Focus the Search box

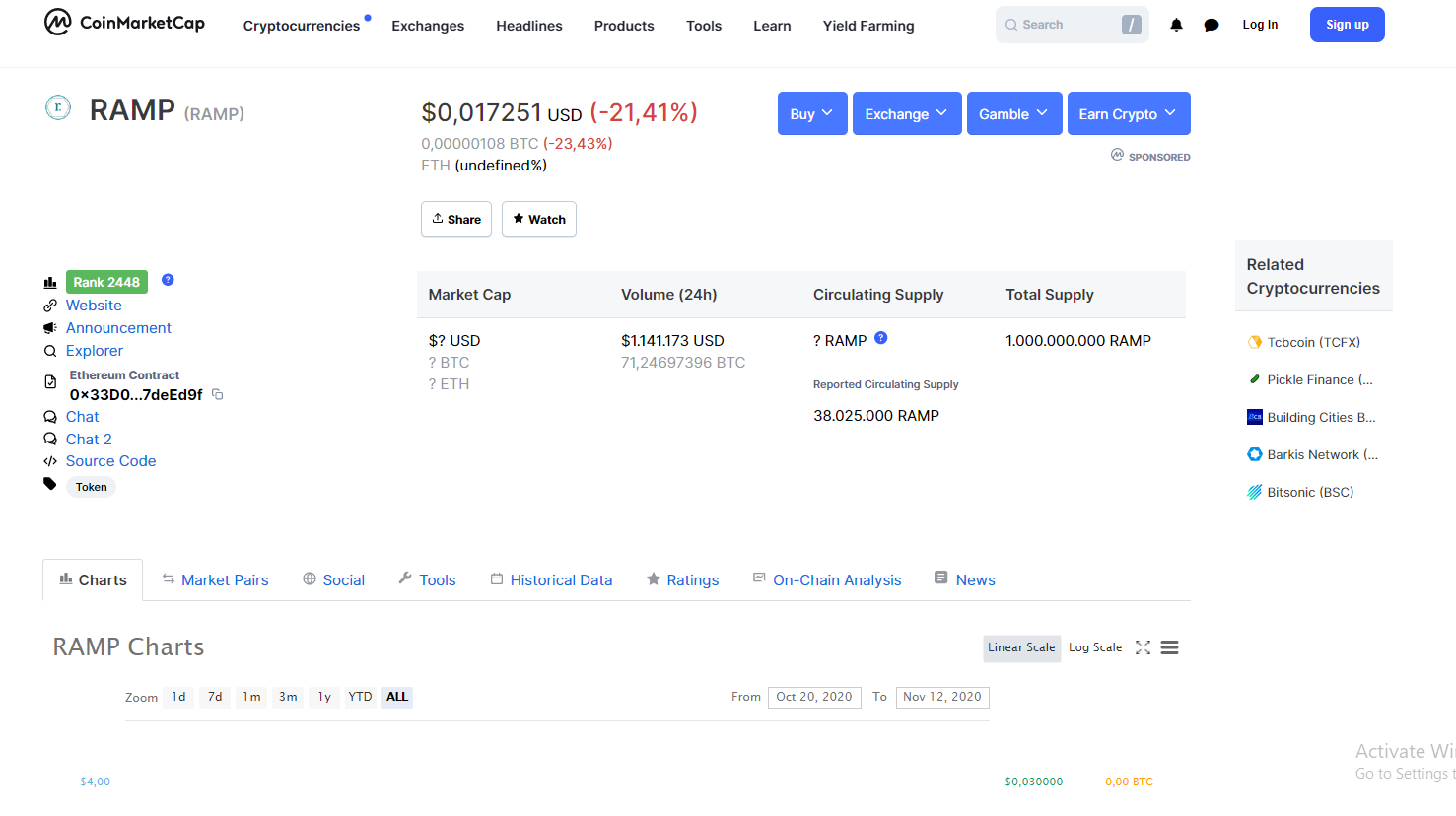[x=1073, y=25]
